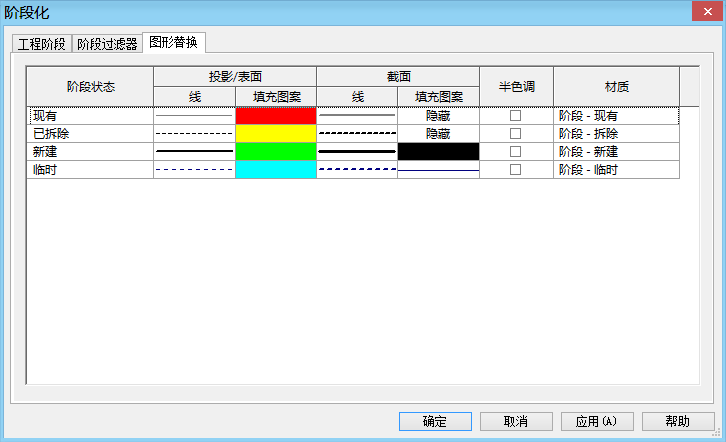Click 隐藏 cut fill cell for 已拆除

[x=438, y=133]
